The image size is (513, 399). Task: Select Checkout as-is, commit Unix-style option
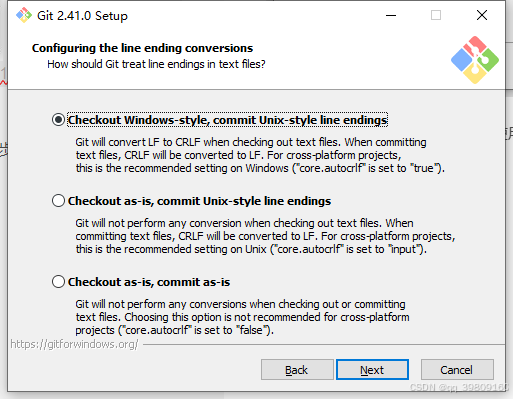[58, 201]
